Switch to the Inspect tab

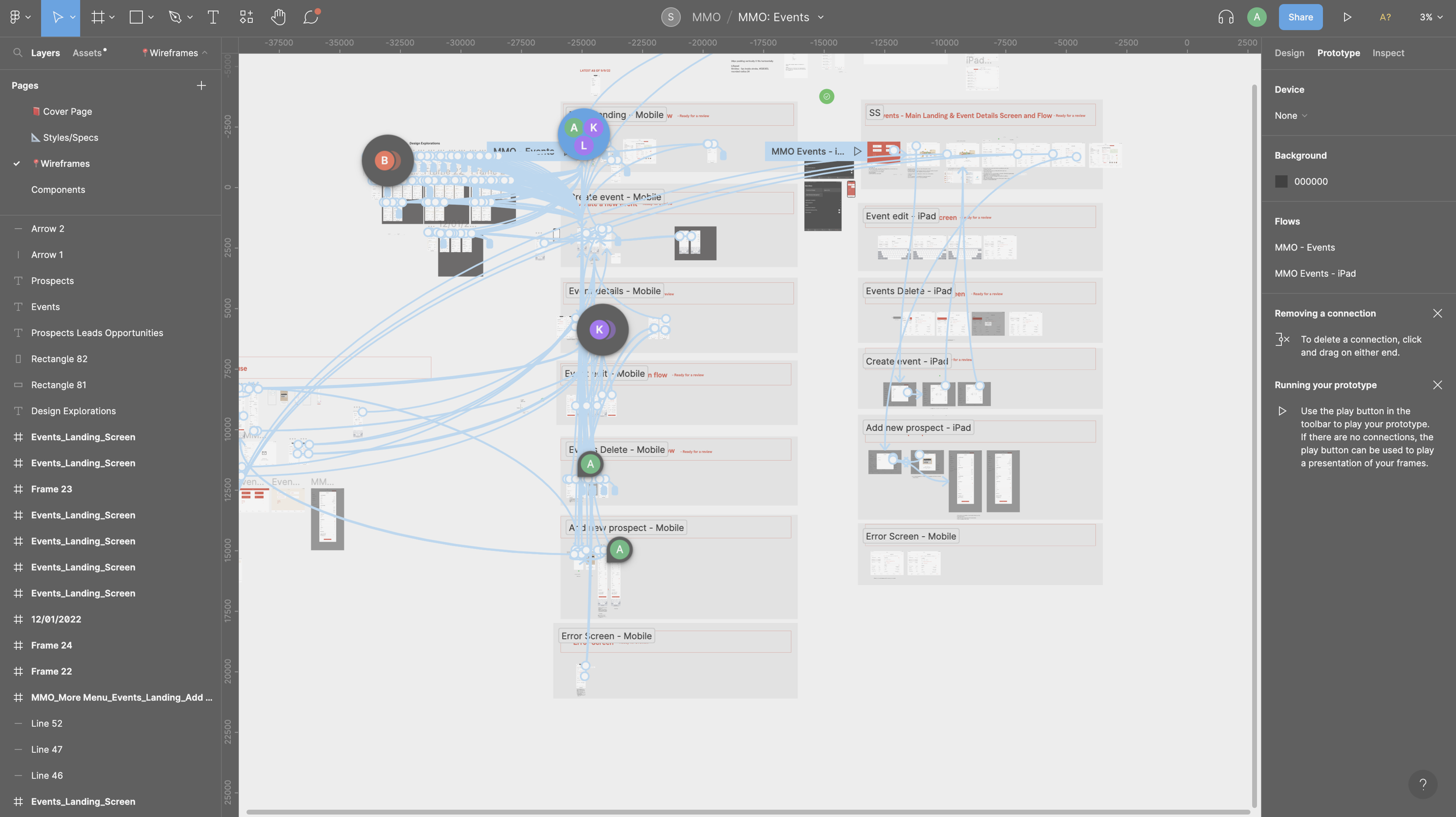(1388, 53)
